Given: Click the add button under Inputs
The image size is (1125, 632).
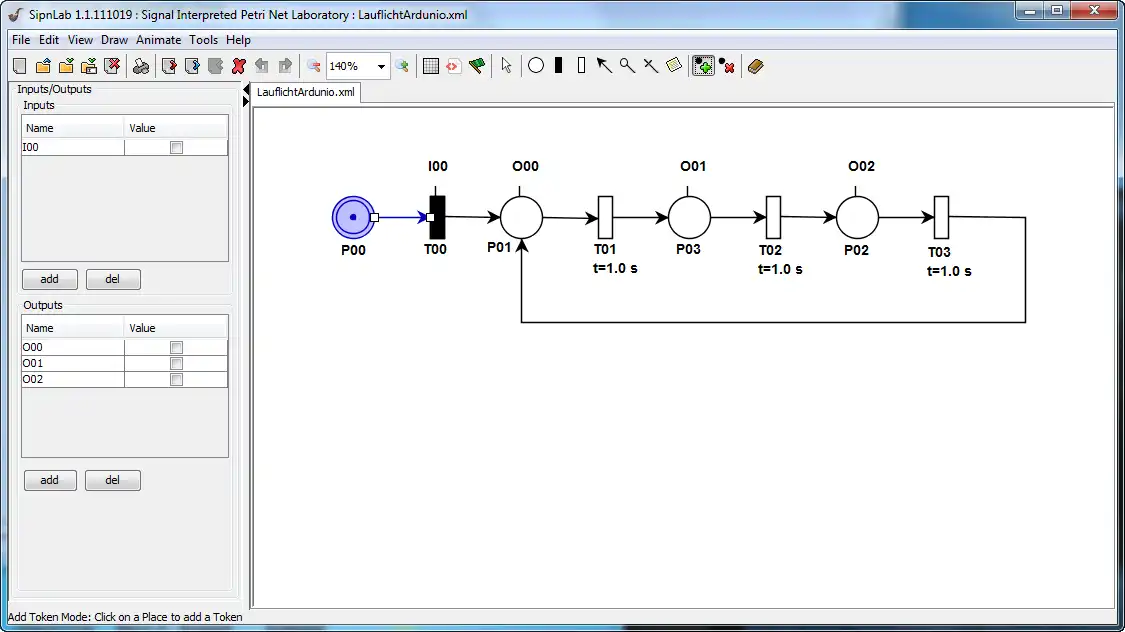Looking at the screenshot, I should tap(50, 279).
